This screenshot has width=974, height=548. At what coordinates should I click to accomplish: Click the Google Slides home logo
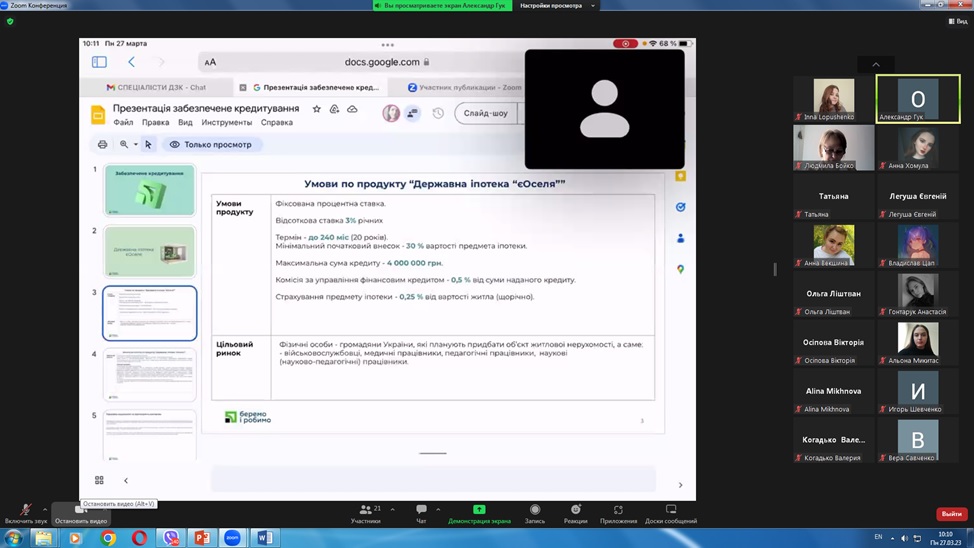pyautogui.click(x=98, y=115)
